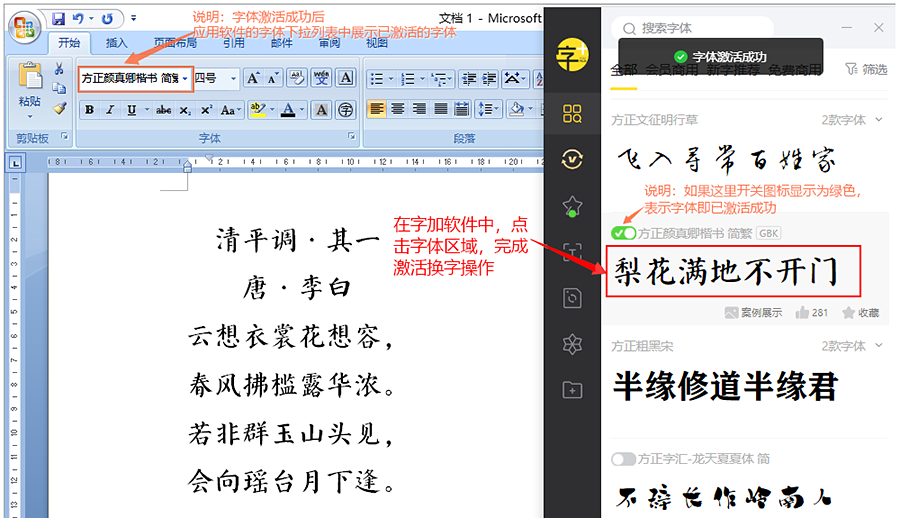Open the font size 四号 dropdown

pos(234,78)
